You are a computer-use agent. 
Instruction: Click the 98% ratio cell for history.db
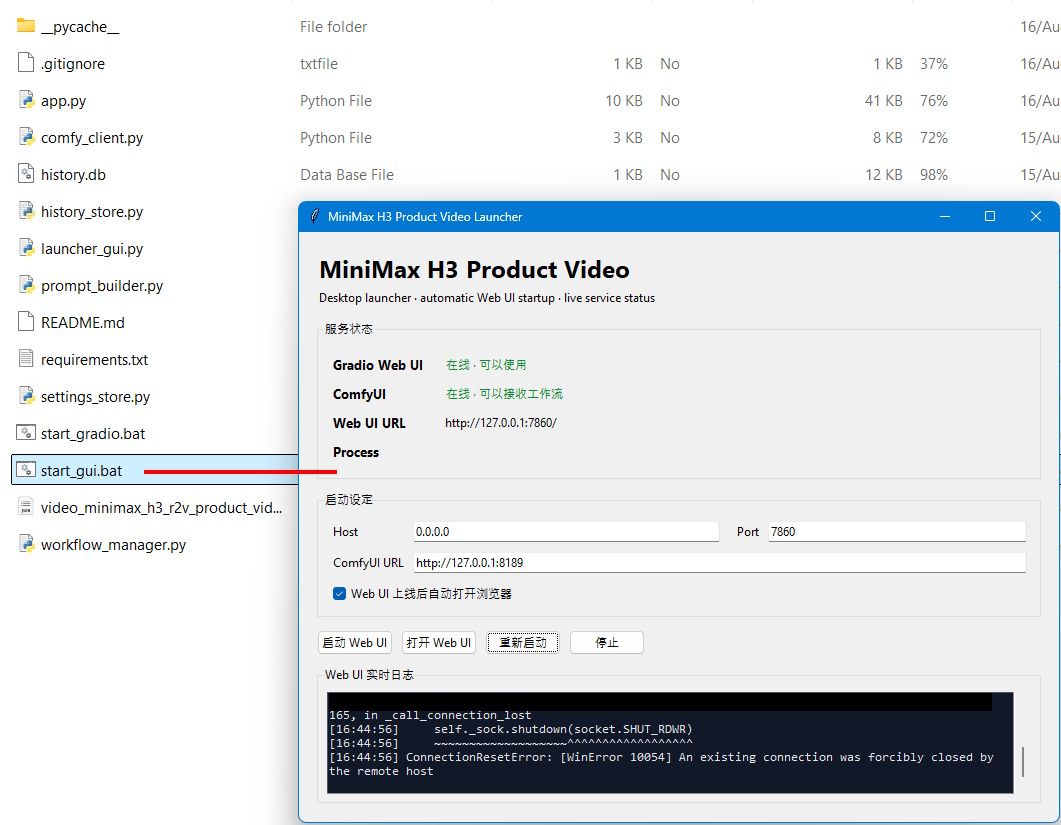[934, 175]
